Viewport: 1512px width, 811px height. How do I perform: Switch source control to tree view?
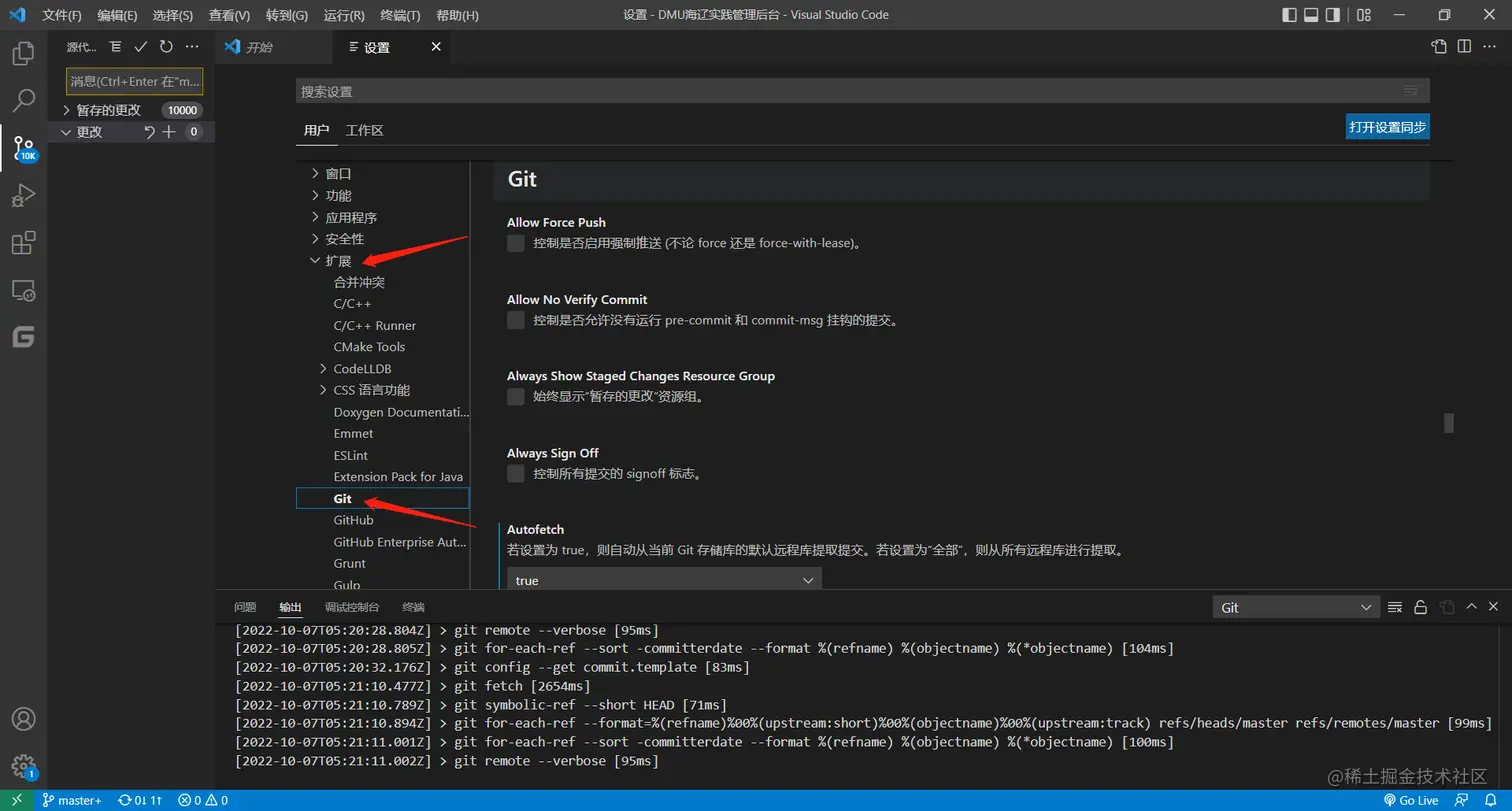click(x=116, y=47)
